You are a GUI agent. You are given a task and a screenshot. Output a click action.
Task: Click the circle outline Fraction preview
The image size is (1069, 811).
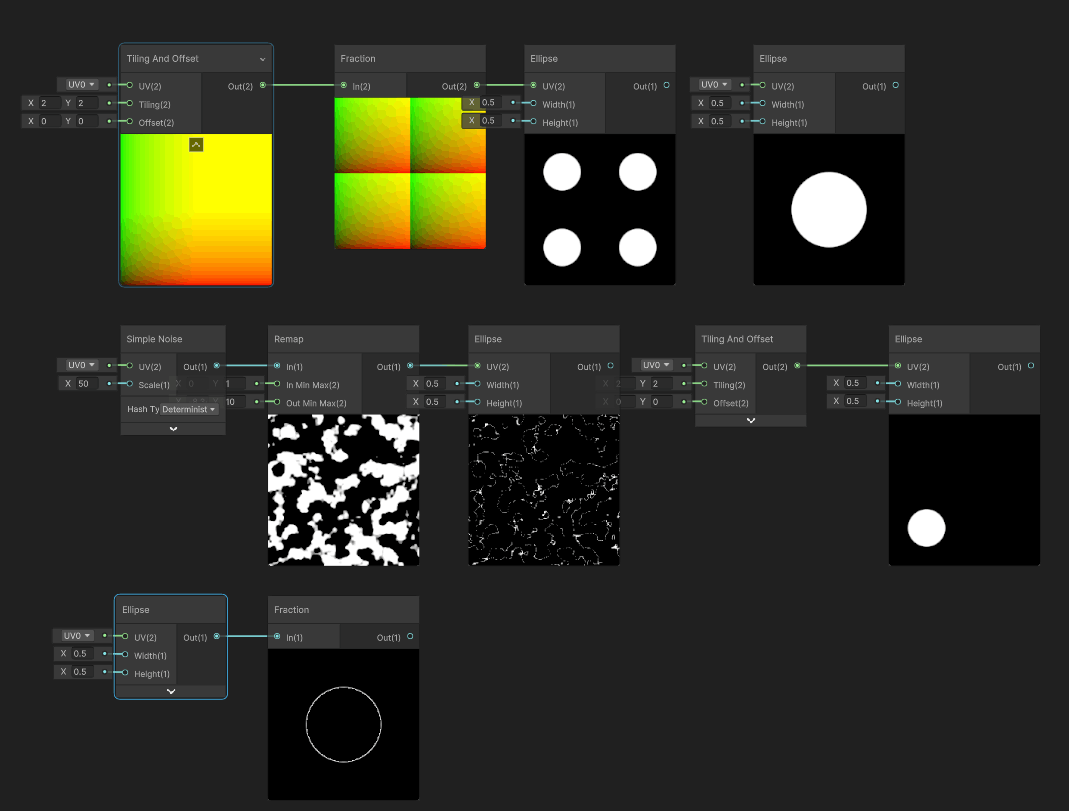coord(344,724)
